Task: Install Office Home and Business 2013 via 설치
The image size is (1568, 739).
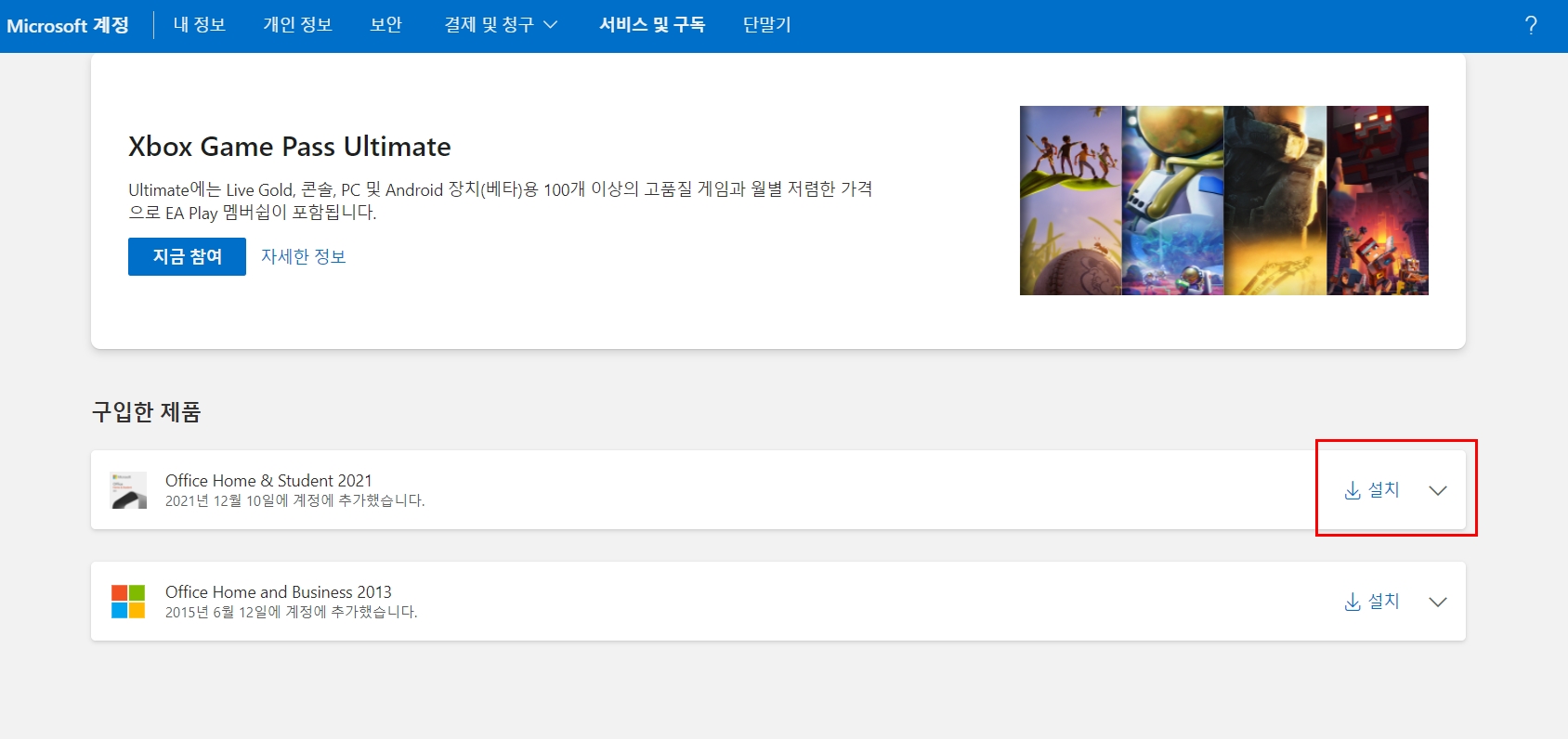Action: click(1372, 602)
